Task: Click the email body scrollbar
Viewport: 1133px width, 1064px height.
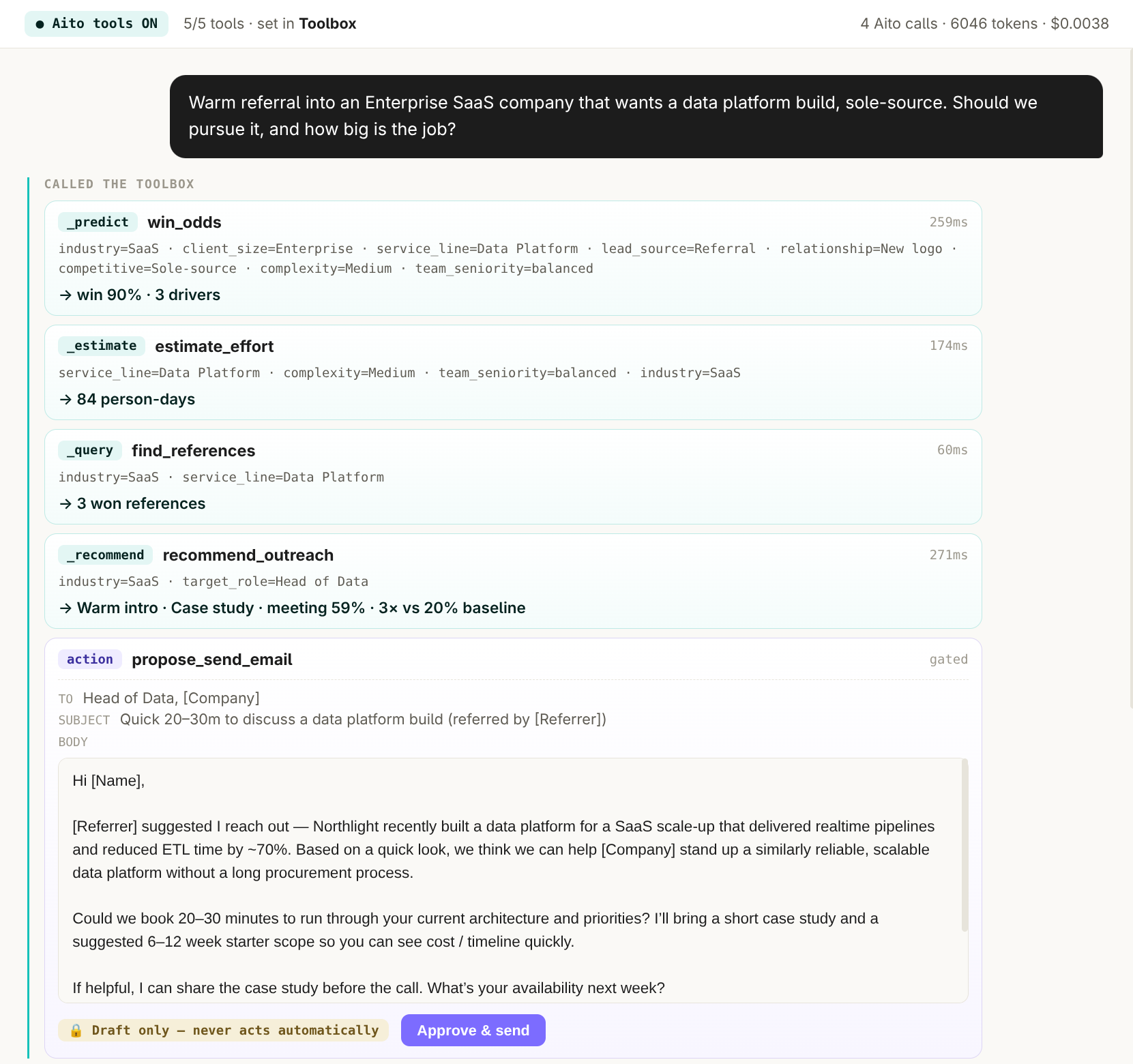Action: (965, 844)
